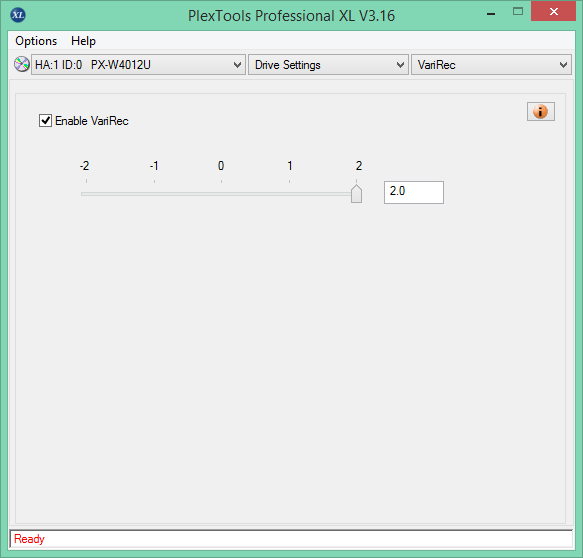This screenshot has height=558, width=583.
Task: Click the 1 slider scale label
Action: [x=290, y=165]
